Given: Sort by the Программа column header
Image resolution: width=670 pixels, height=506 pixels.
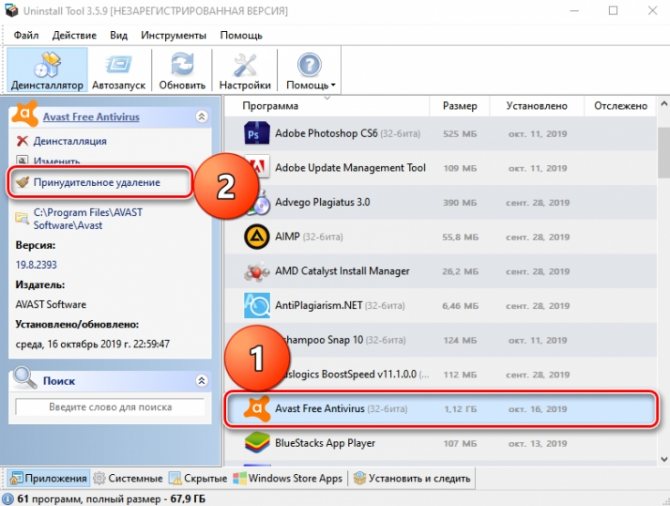Looking at the screenshot, I should coord(270,106).
